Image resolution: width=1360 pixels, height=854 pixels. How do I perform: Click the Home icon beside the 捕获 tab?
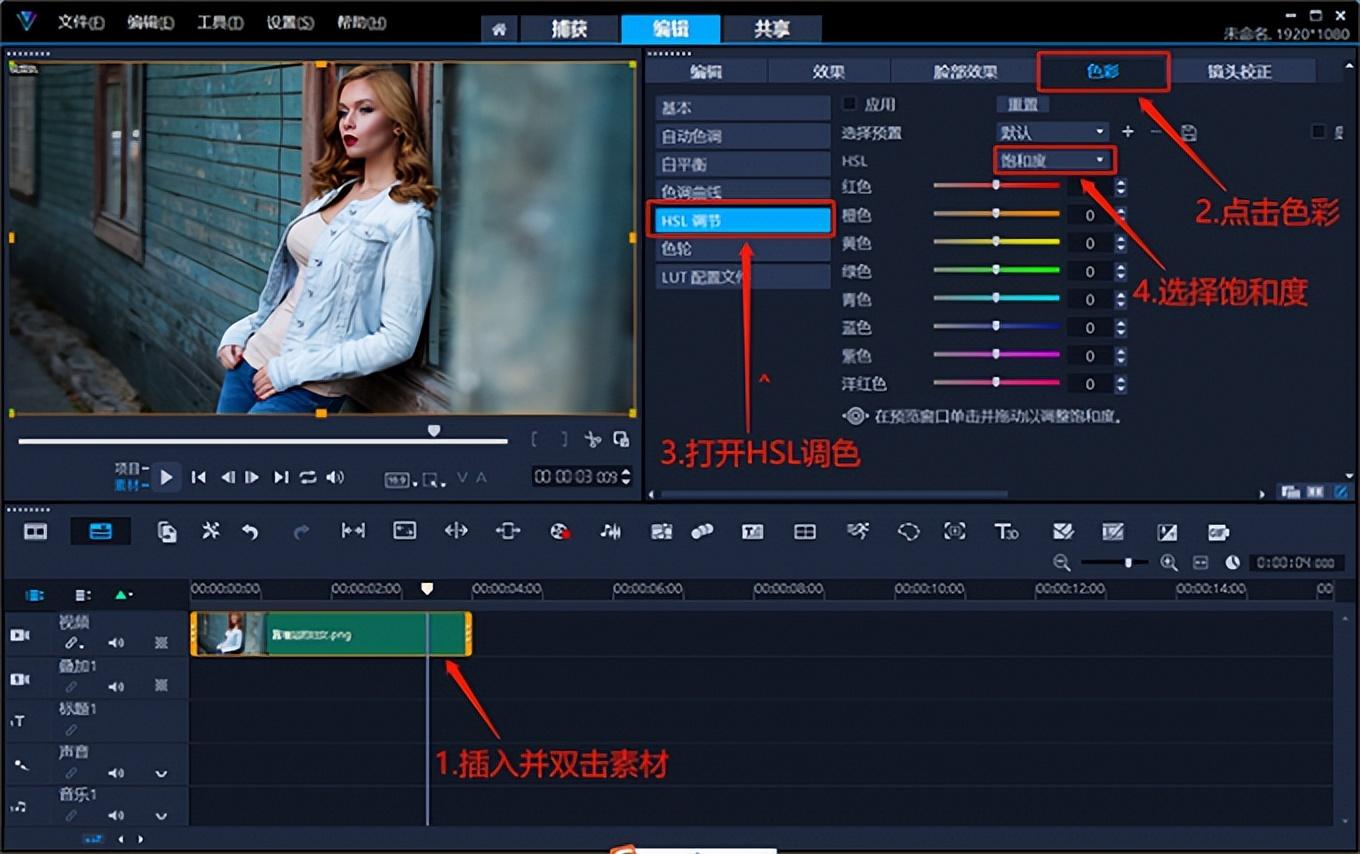pyautogui.click(x=498, y=29)
